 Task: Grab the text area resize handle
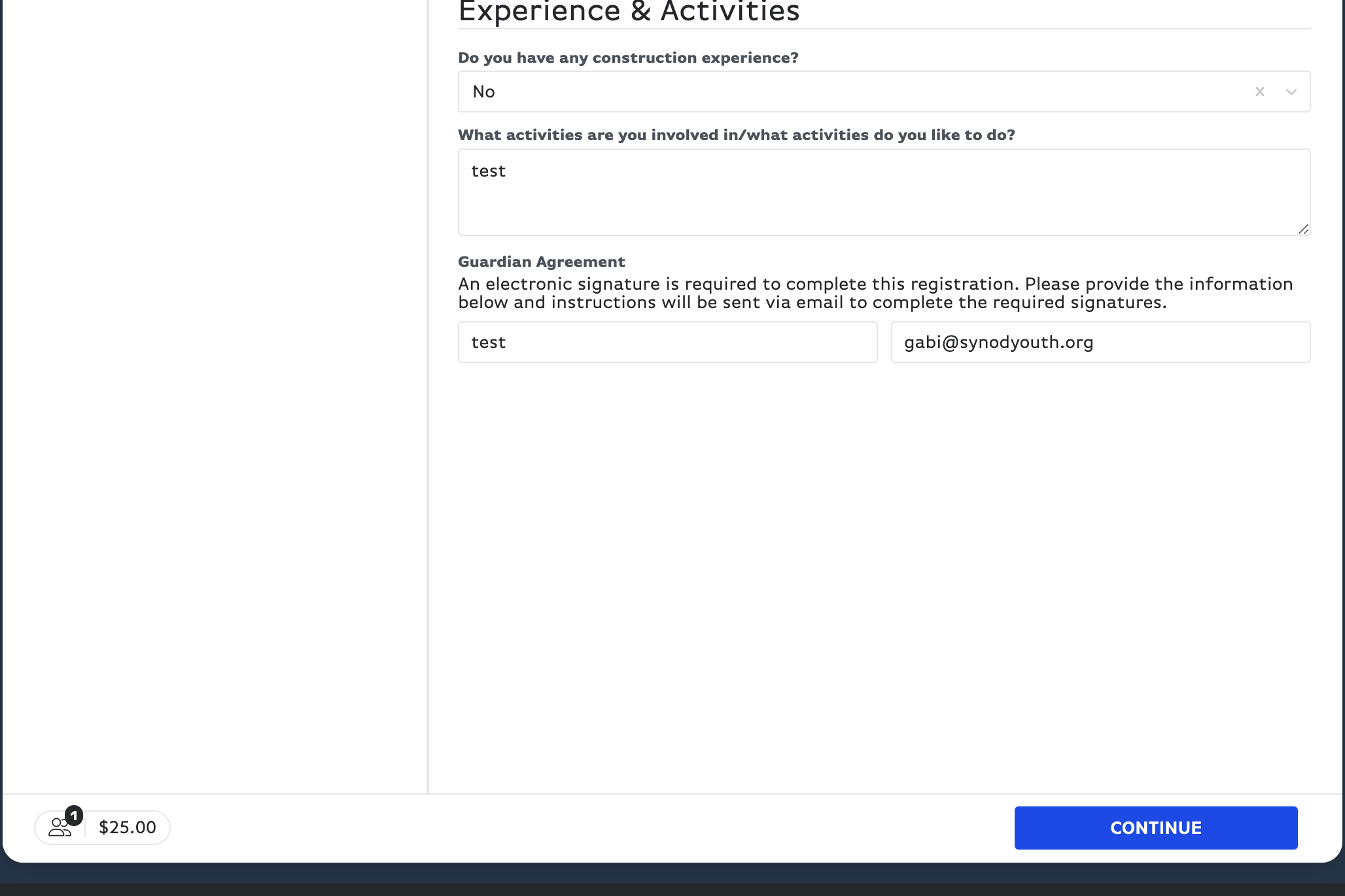pos(1303,229)
